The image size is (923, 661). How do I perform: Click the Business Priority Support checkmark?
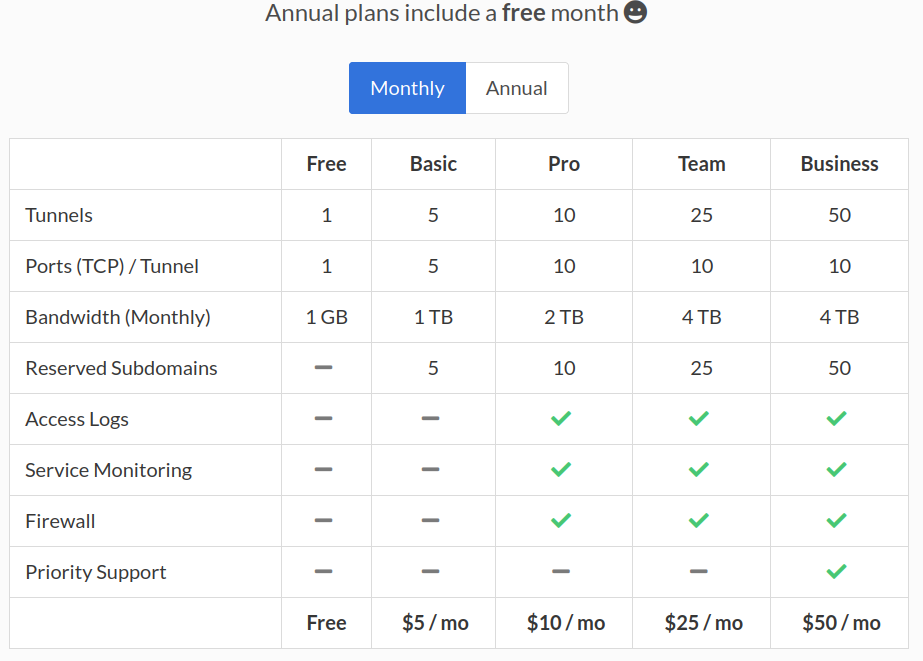tap(837, 571)
